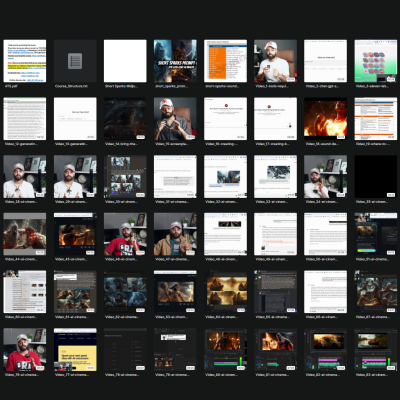The height and width of the screenshot is (400, 400).
Task: Open the all-black Video_35 thumbnail
Action: coord(376,176)
